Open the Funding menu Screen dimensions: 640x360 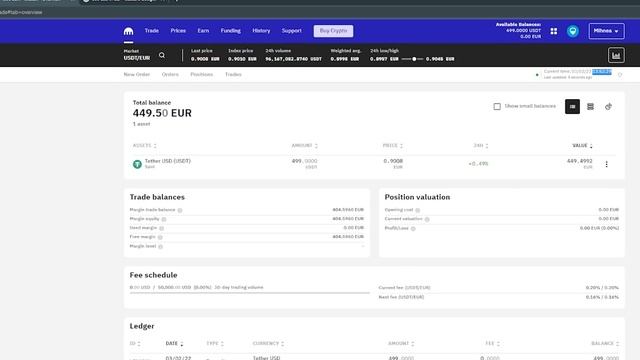(231, 31)
